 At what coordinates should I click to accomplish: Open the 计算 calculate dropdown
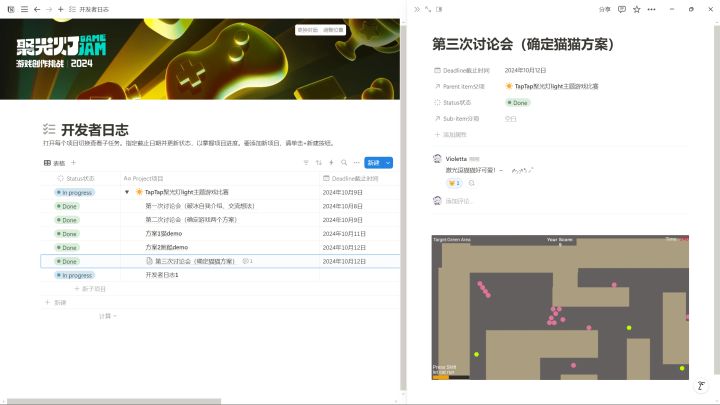(x=107, y=316)
